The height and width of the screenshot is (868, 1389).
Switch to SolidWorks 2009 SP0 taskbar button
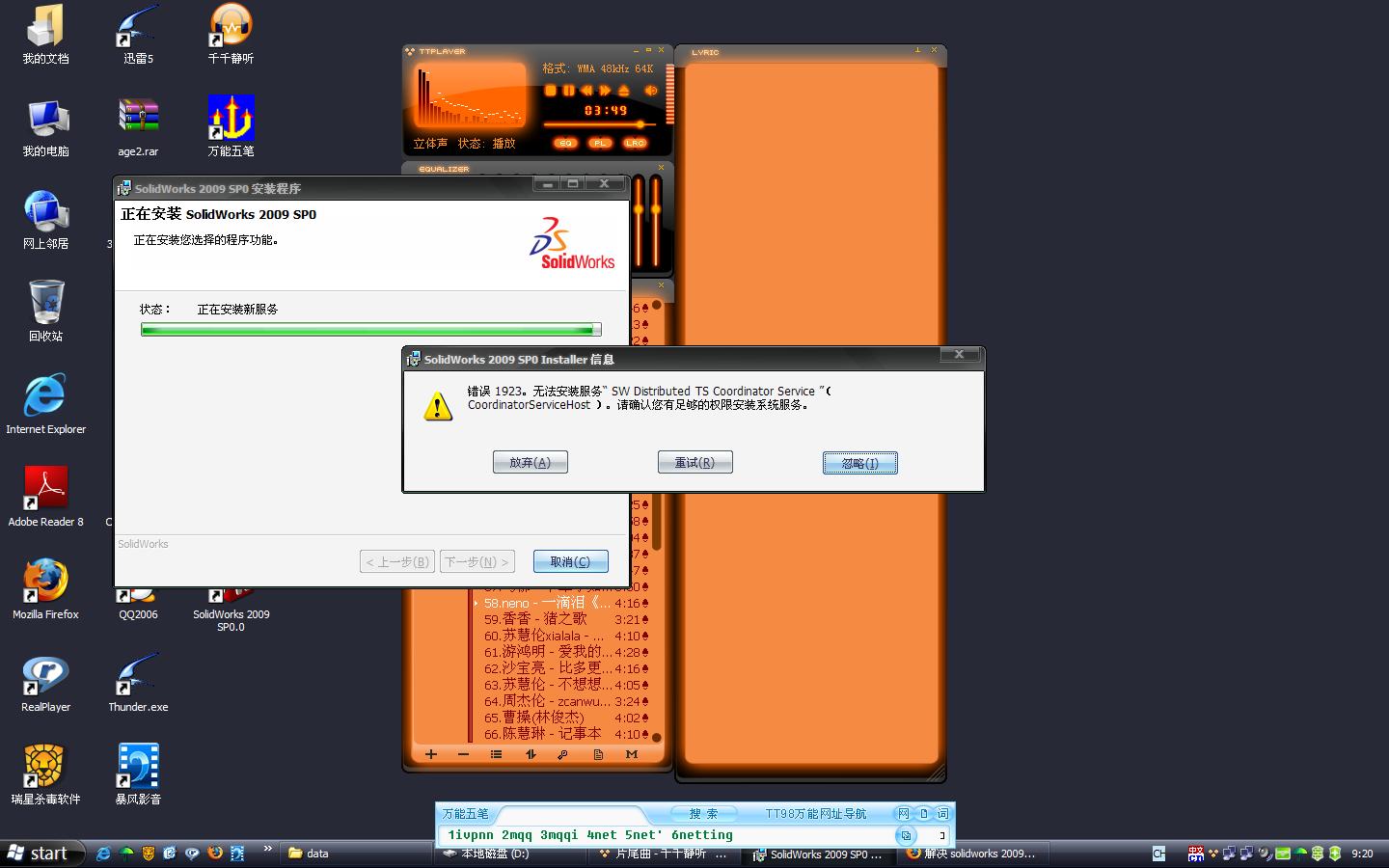[x=819, y=854]
